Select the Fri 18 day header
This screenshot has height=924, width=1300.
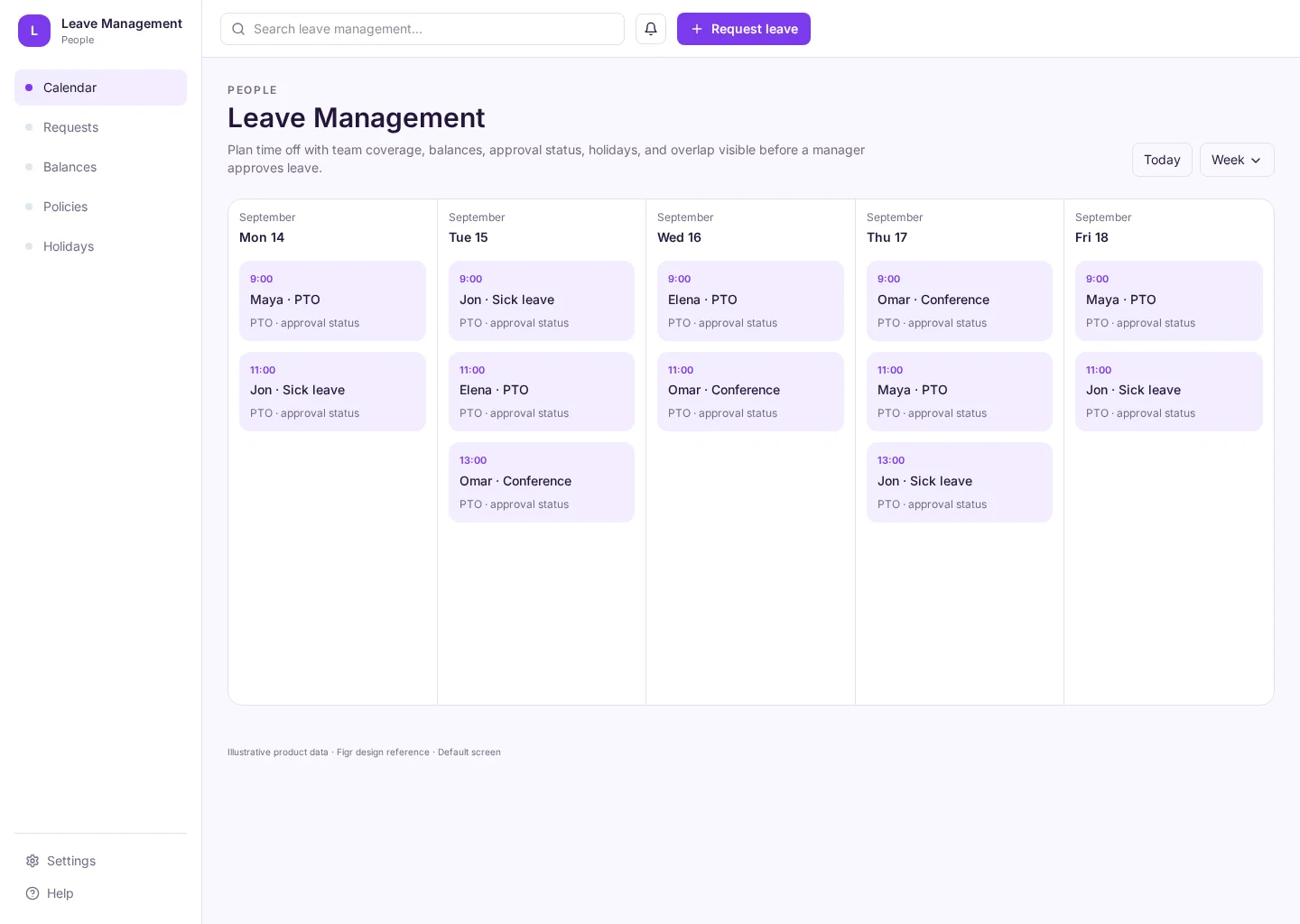1091,237
